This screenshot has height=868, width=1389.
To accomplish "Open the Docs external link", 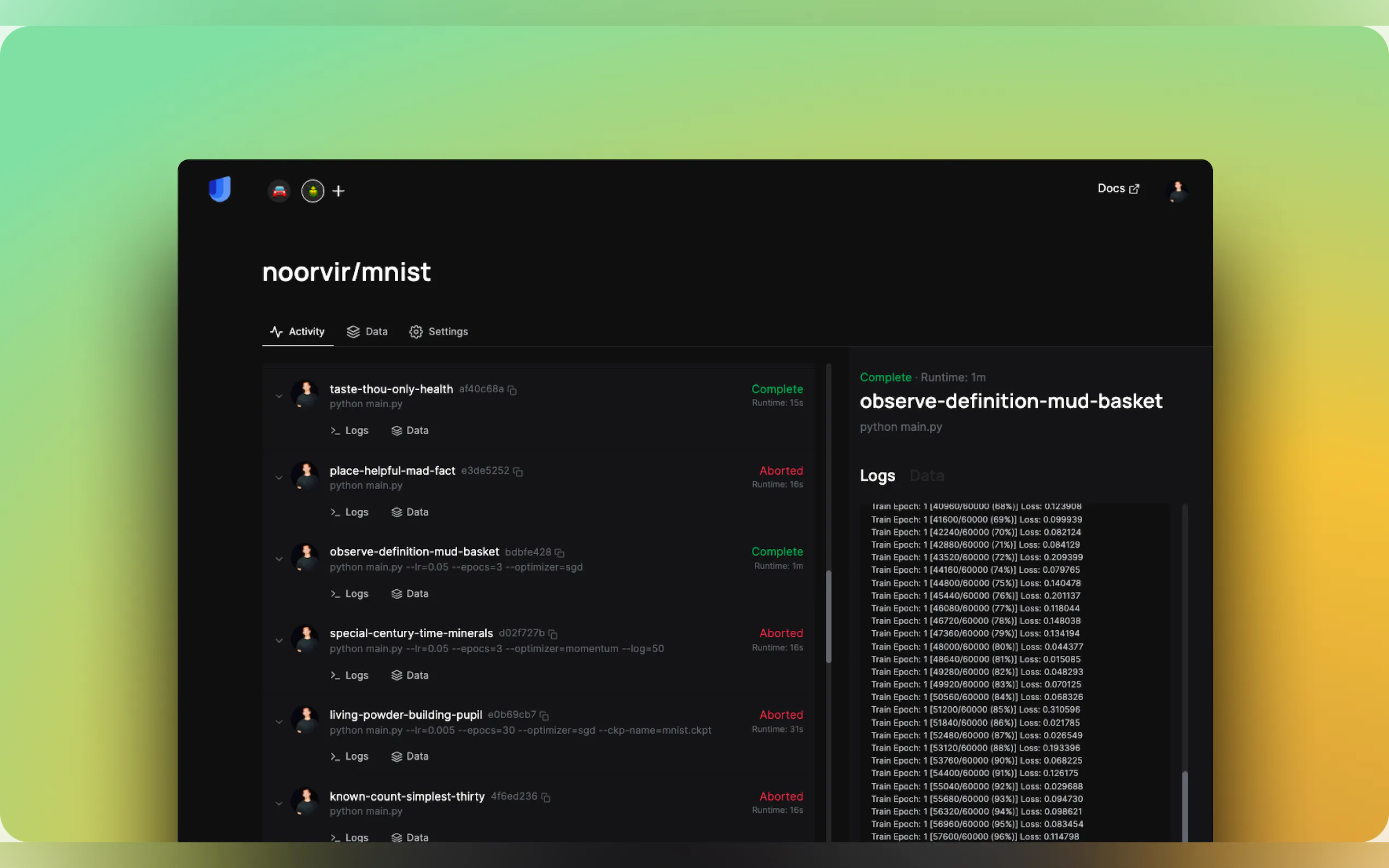I will coord(1117,189).
